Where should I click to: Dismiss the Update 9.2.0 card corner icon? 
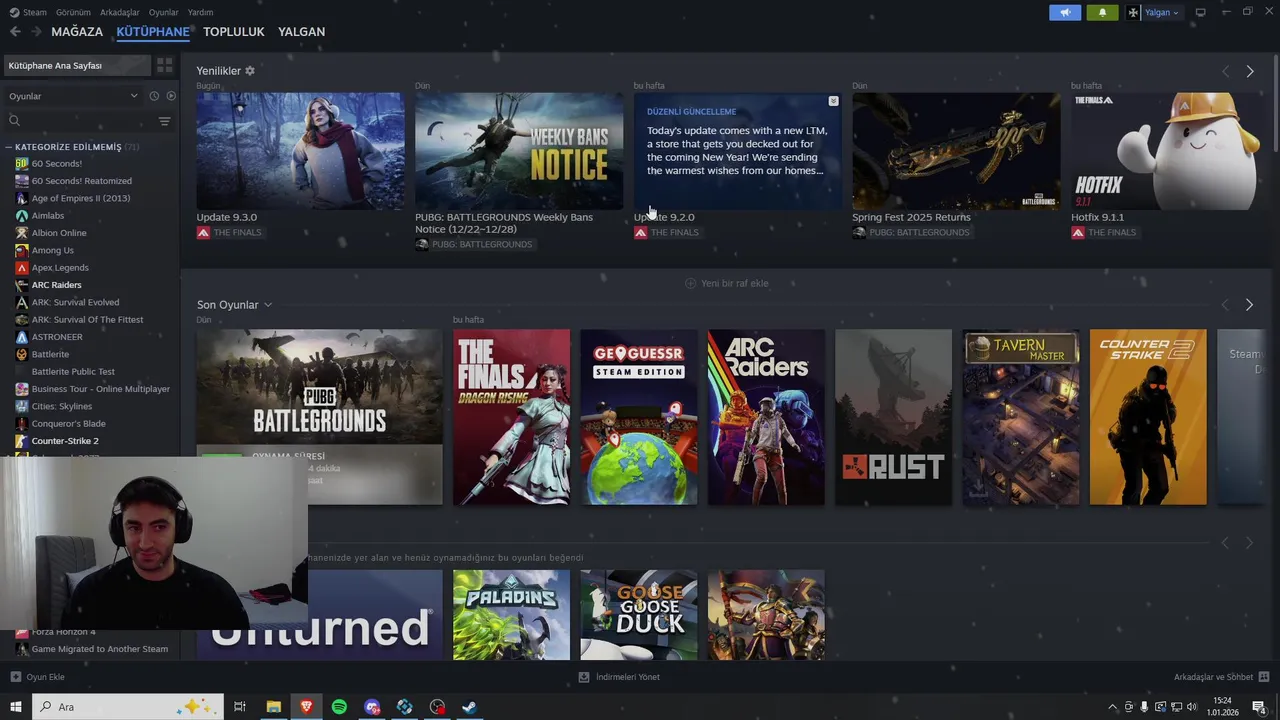[833, 101]
